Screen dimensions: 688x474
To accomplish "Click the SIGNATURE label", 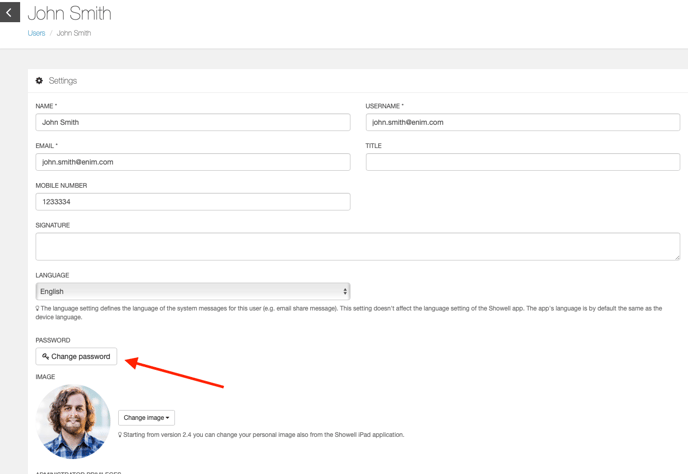I will 53,225.
